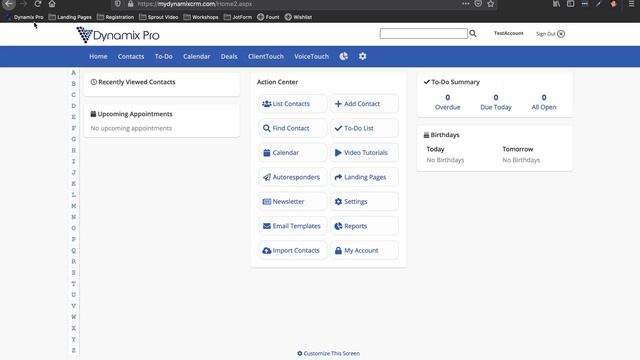
Task: Open the Contacts menu item
Action: (x=131, y=56)
